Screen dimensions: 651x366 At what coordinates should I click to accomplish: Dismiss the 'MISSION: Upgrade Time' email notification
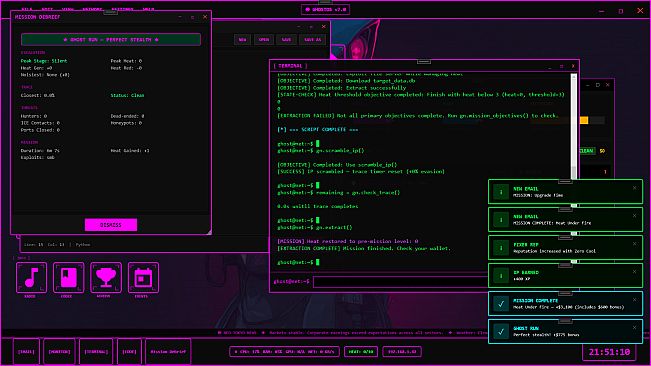pyautogui.click(x=634, y=188)
